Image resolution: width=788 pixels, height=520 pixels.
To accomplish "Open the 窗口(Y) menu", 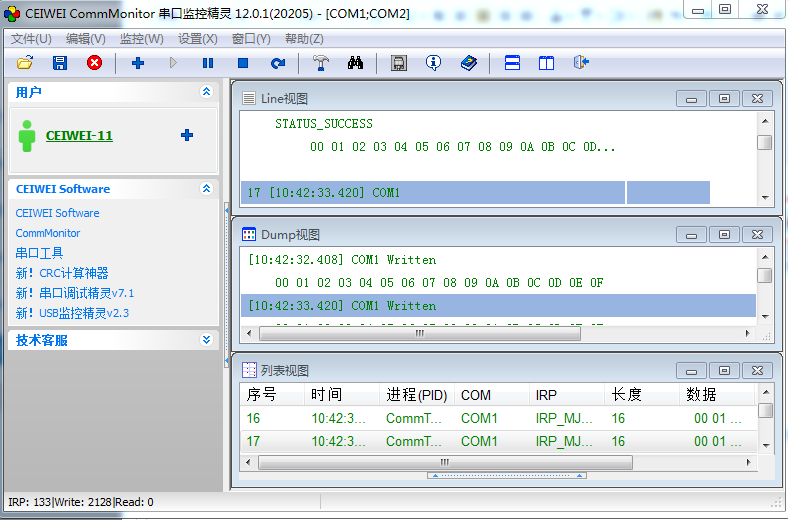I will (251, 39).
